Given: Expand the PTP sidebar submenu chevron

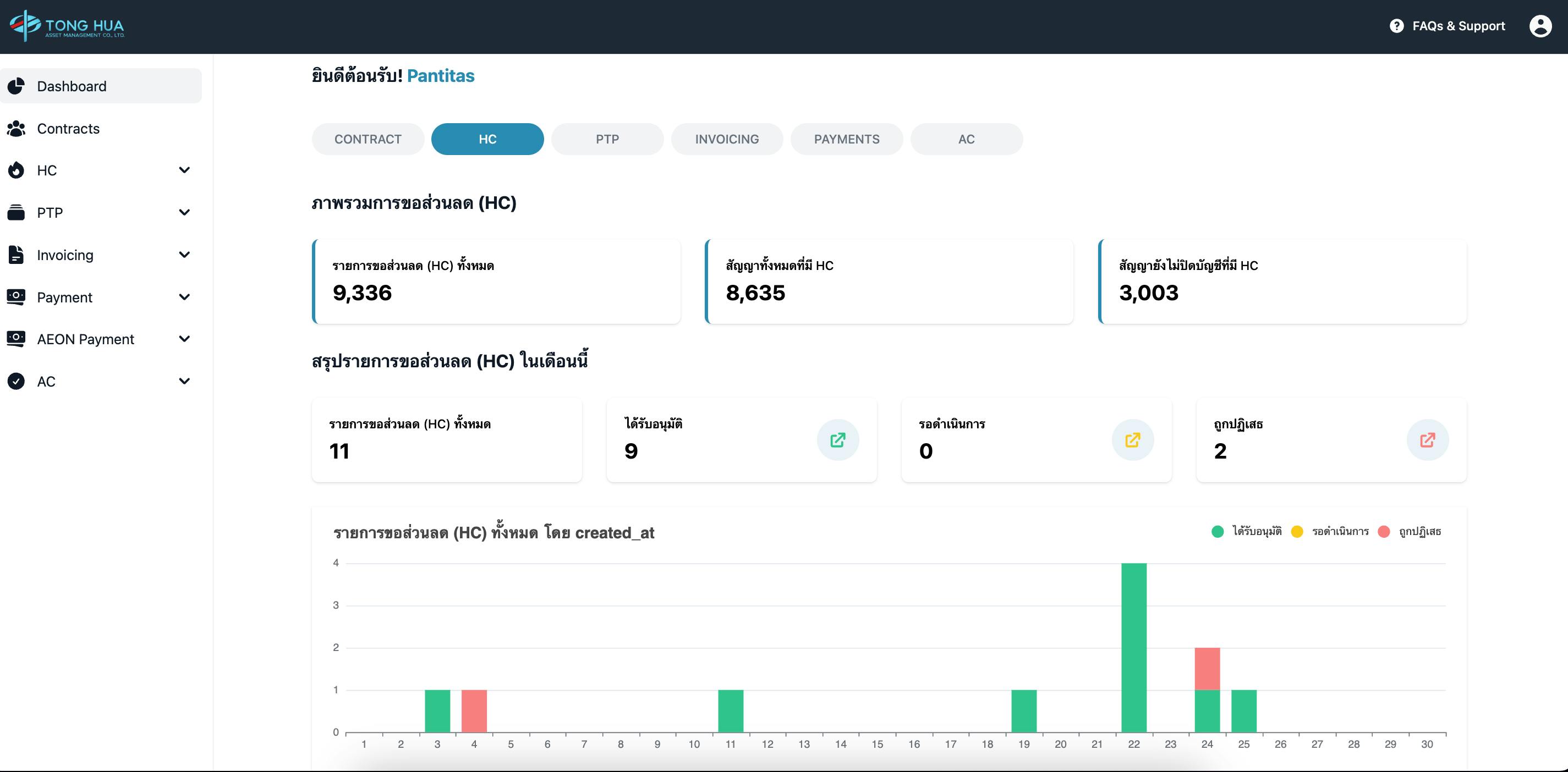Looking at the screenshot, I should pyautogui.click(x=184, y=212).
